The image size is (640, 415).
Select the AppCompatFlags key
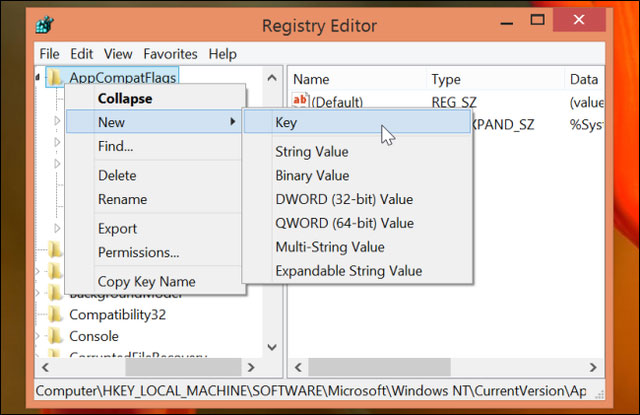(122, 78)
